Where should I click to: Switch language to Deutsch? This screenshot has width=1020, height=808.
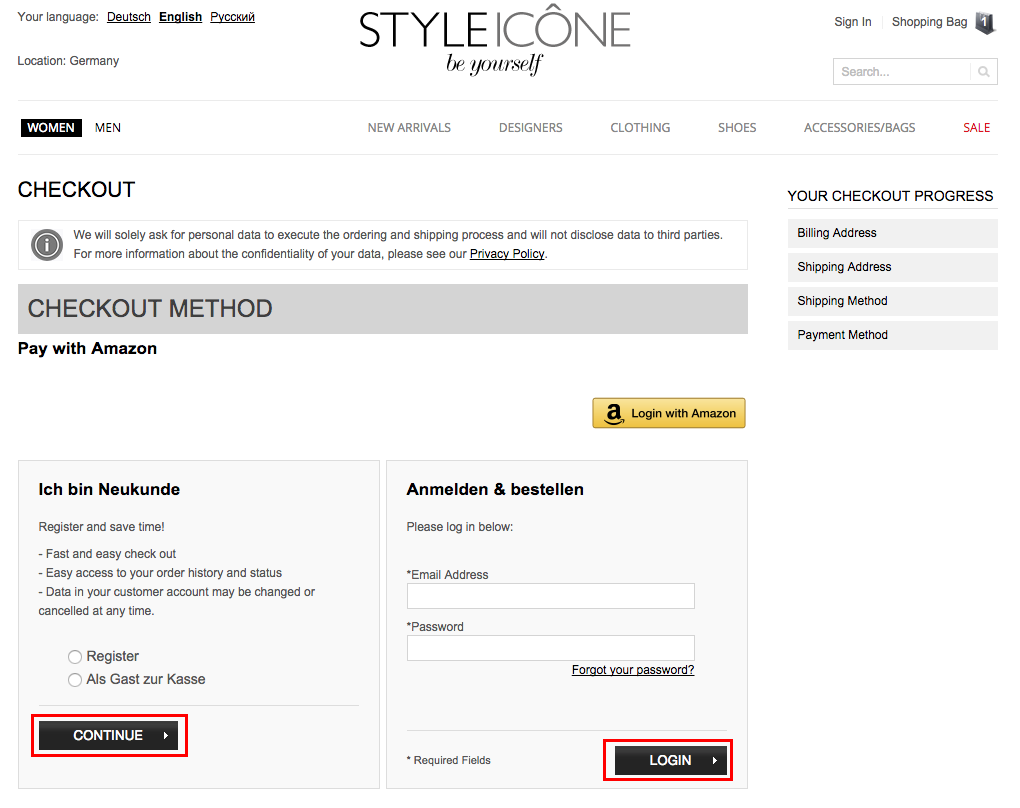129,17
